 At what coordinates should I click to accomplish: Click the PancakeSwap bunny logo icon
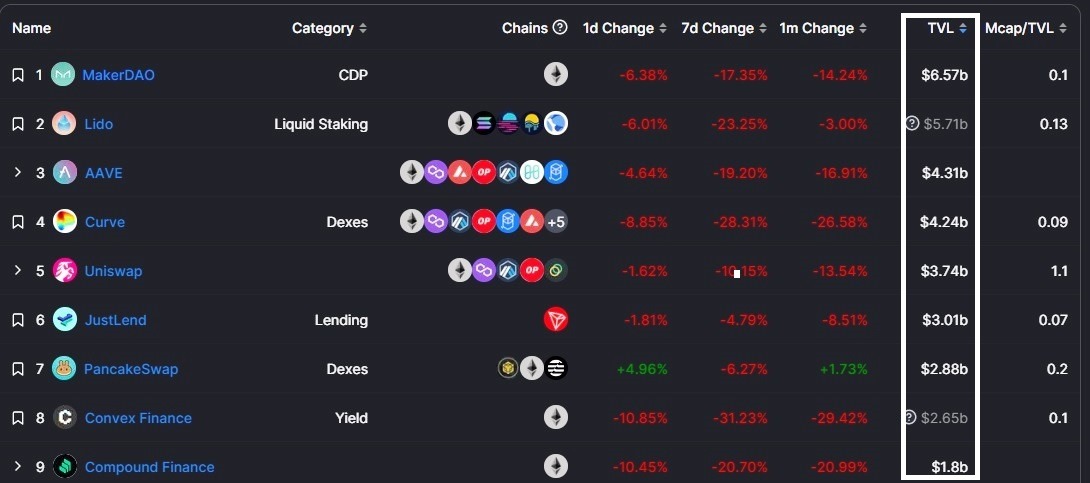[x=65, y=369]
